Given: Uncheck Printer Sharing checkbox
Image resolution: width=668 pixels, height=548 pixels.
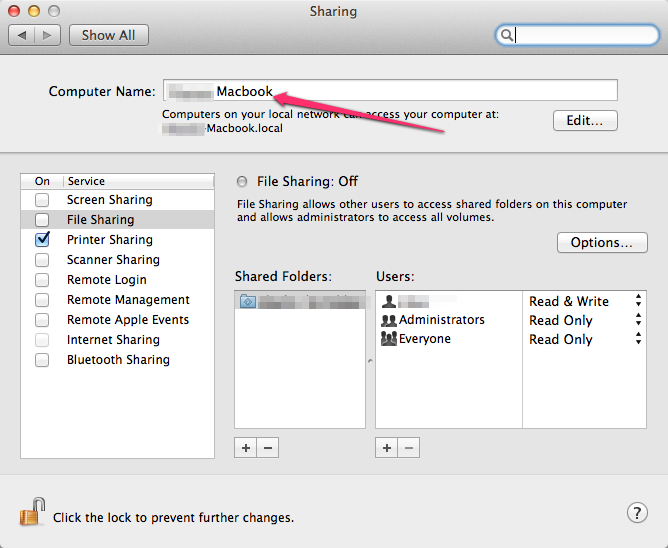Looking at the screenshot, I should coord(42,239).
